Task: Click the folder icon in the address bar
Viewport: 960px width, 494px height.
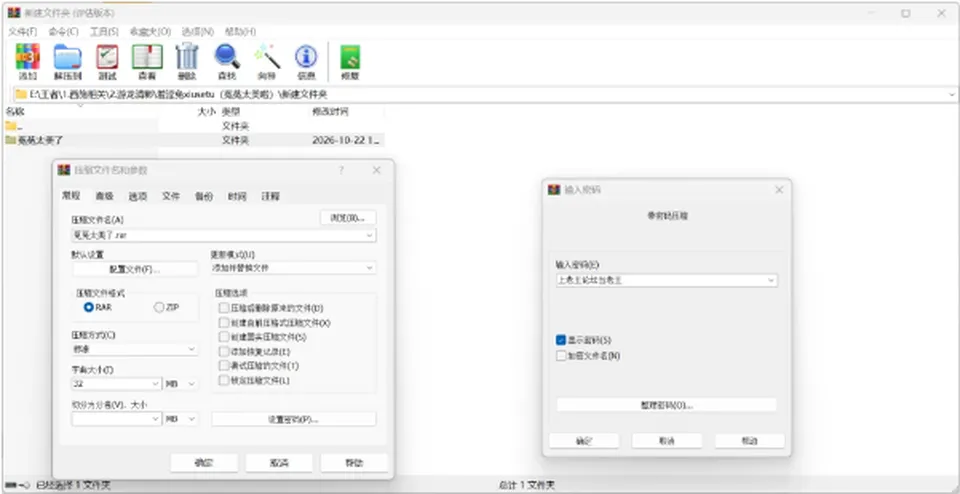Action: point(21,94)
